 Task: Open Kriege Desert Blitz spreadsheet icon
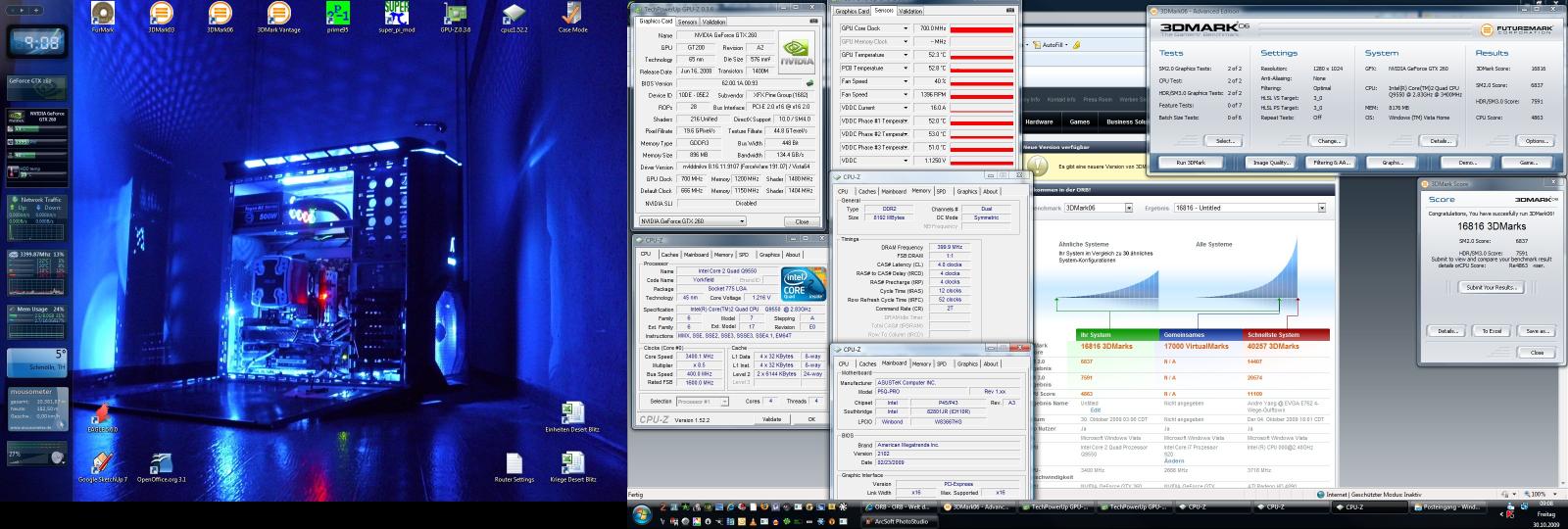[x=573, y=468]
